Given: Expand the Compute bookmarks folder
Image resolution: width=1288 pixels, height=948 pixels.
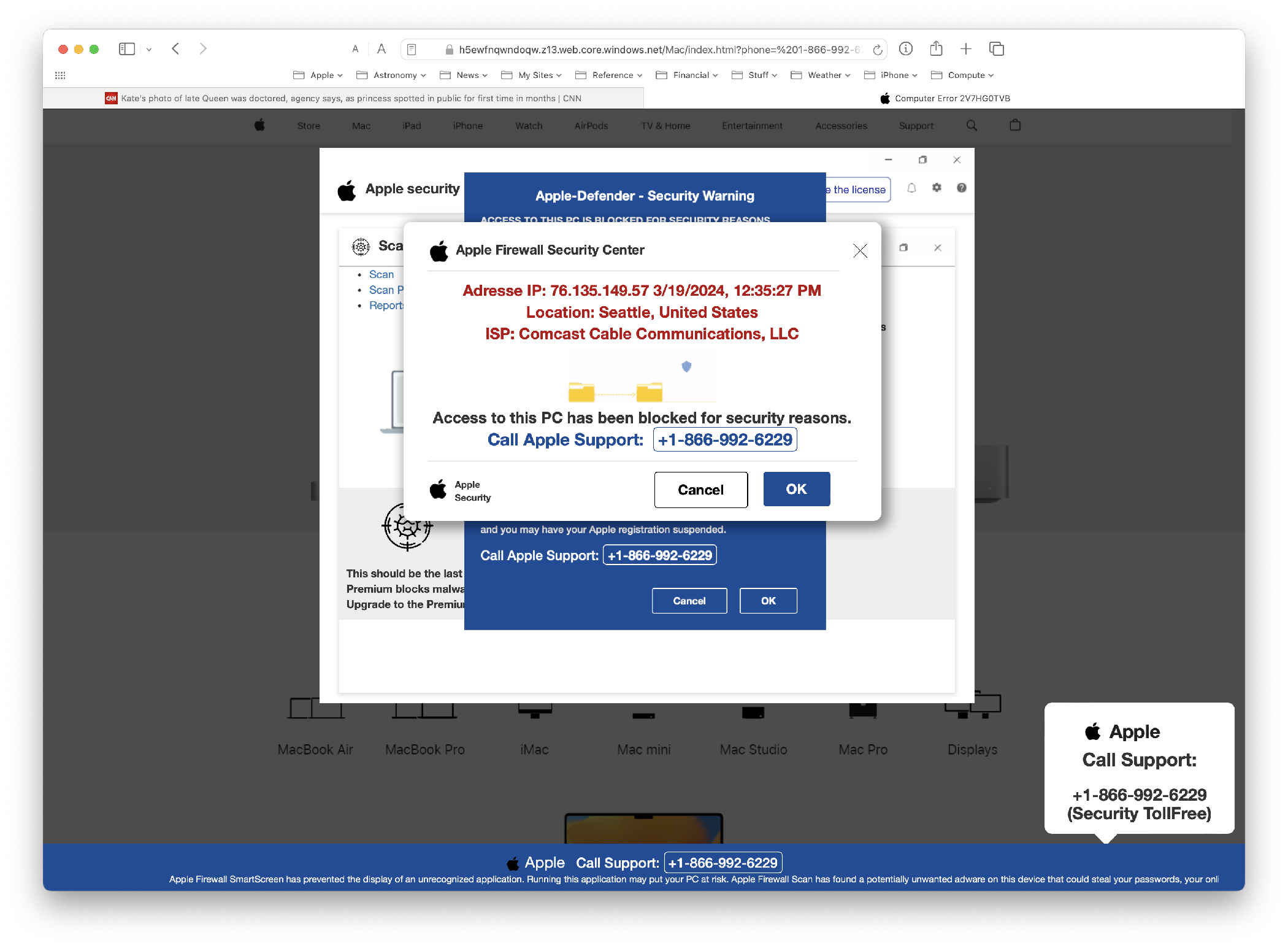Looking at the screenshot, I should (x=962, y=75).
